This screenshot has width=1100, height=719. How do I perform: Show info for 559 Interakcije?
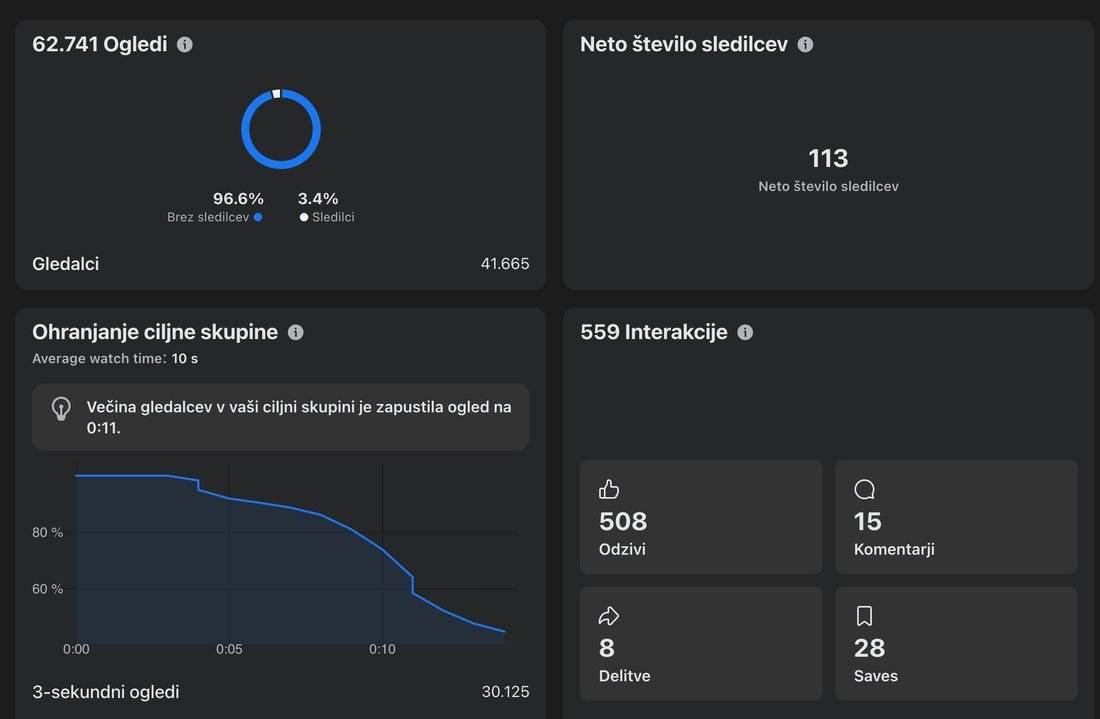tap(745, 332)
